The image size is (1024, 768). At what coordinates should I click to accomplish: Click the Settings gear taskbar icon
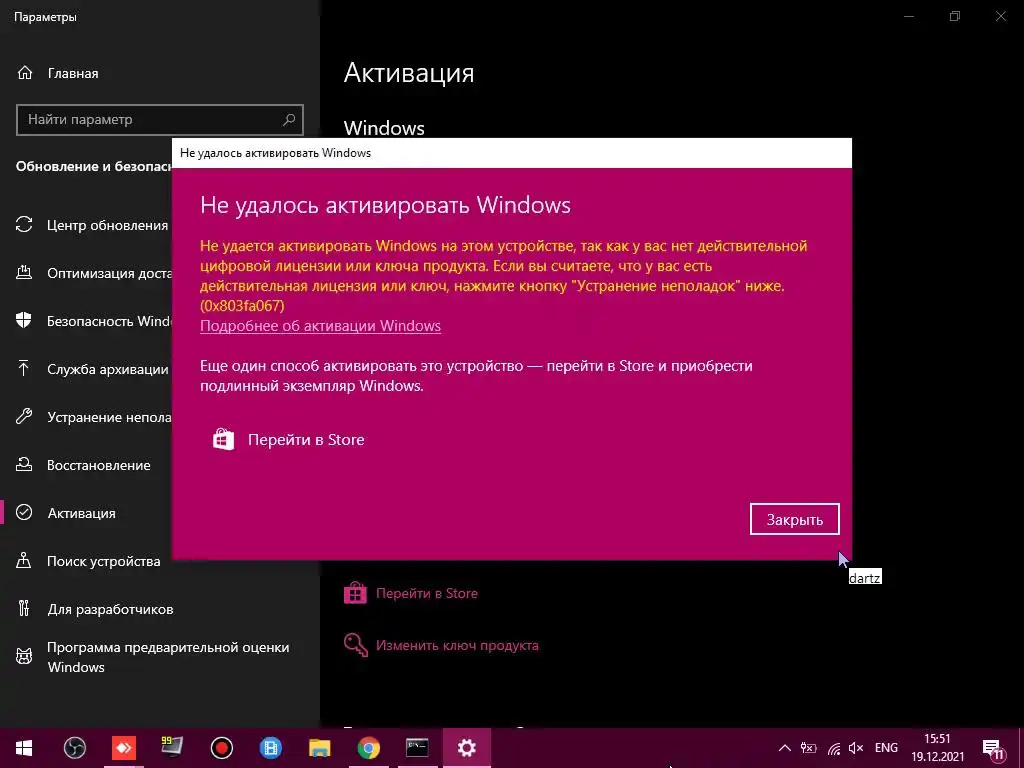tap(466, 748)
